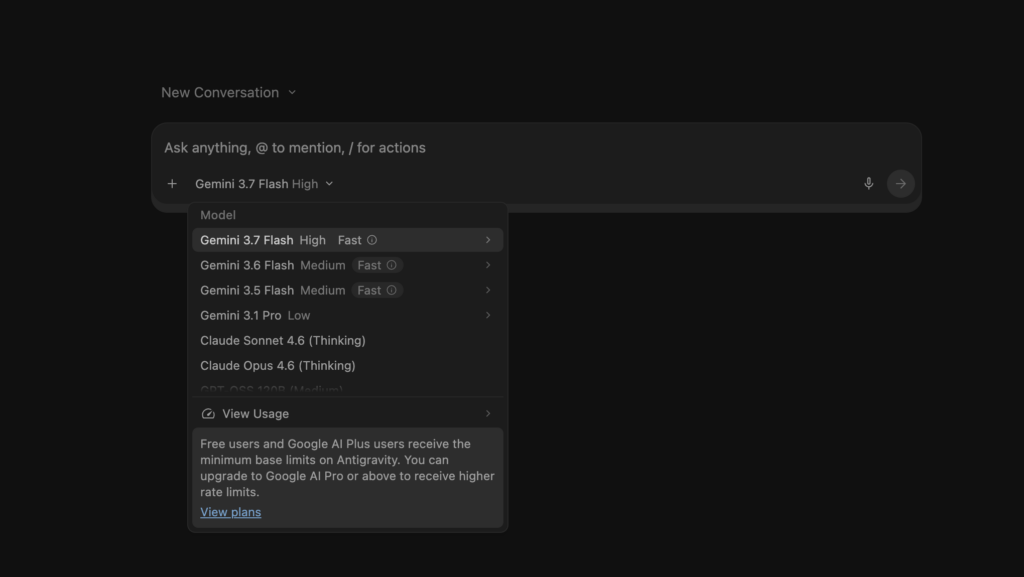Click the plus add-context icon

click(x=172, y=184)
